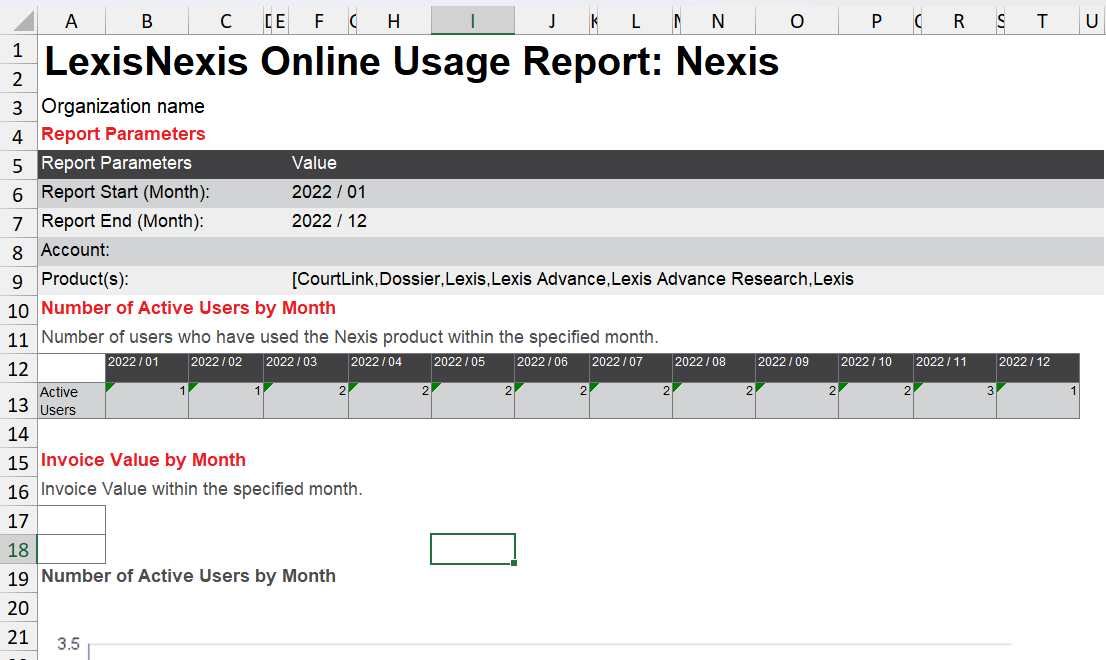Viewport: 1106px width, 660px height.
Task: Select column L header
Action: click(x=635, y=21)
